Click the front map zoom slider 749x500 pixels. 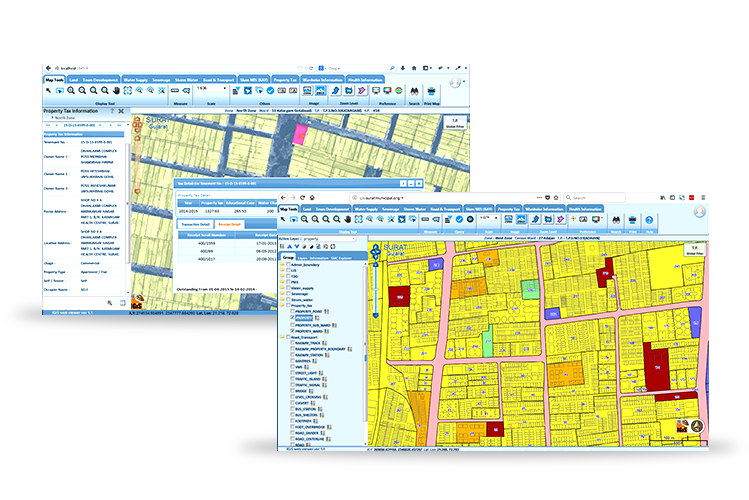tap(376, 289)
